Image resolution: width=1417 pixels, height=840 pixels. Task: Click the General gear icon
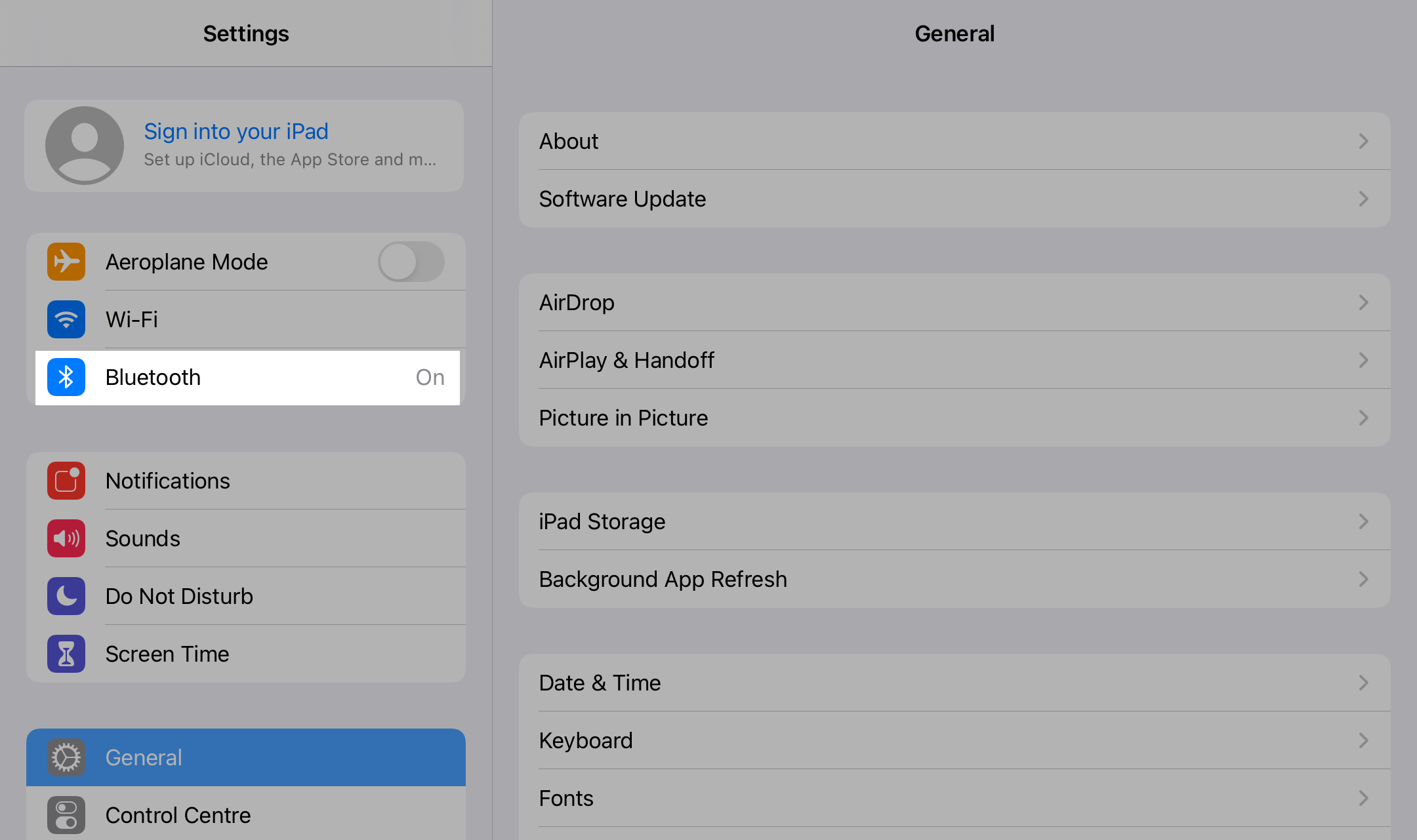(66, 757)
